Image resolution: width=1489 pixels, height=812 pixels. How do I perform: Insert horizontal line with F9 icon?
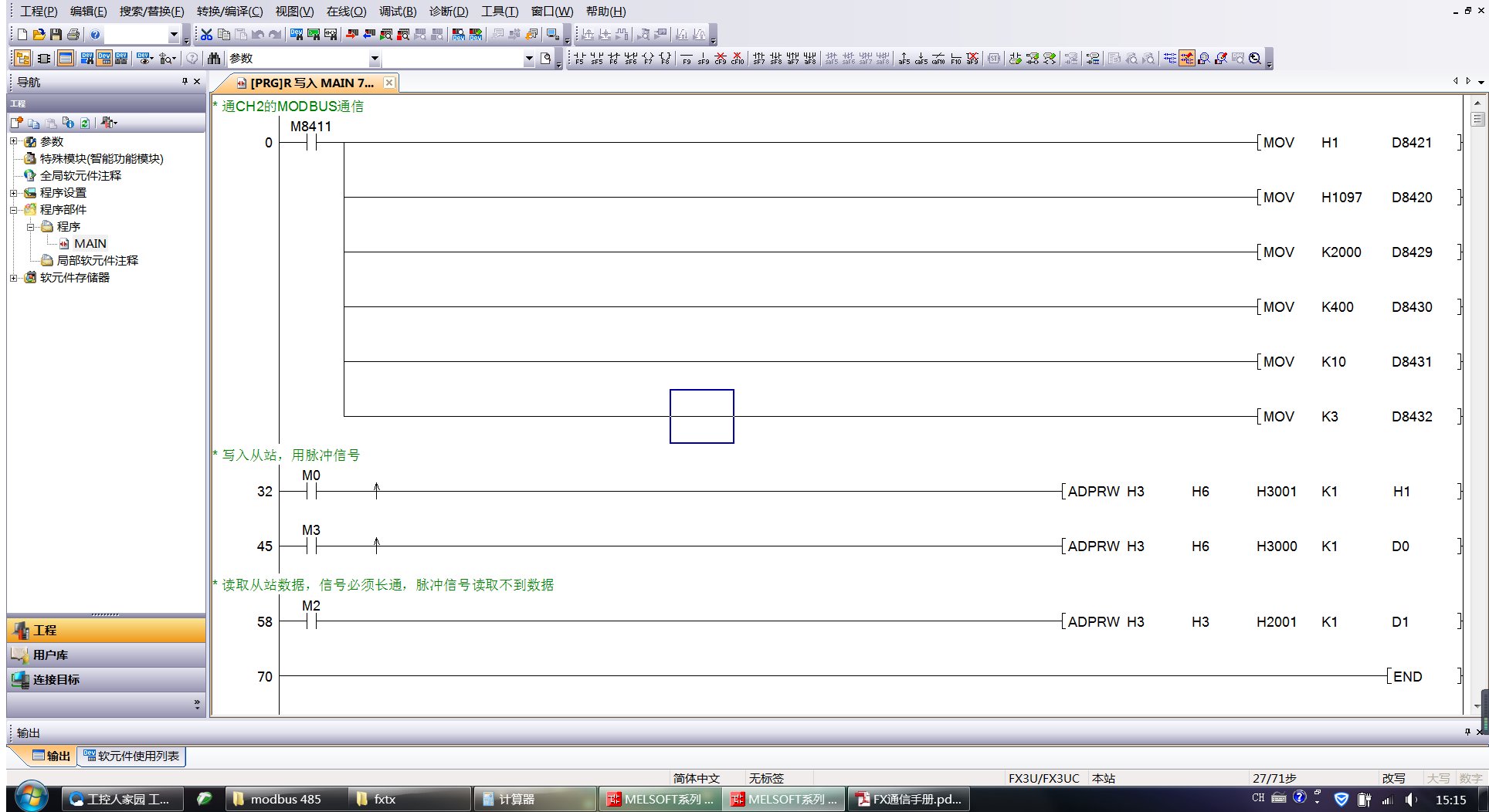[687, 59]
